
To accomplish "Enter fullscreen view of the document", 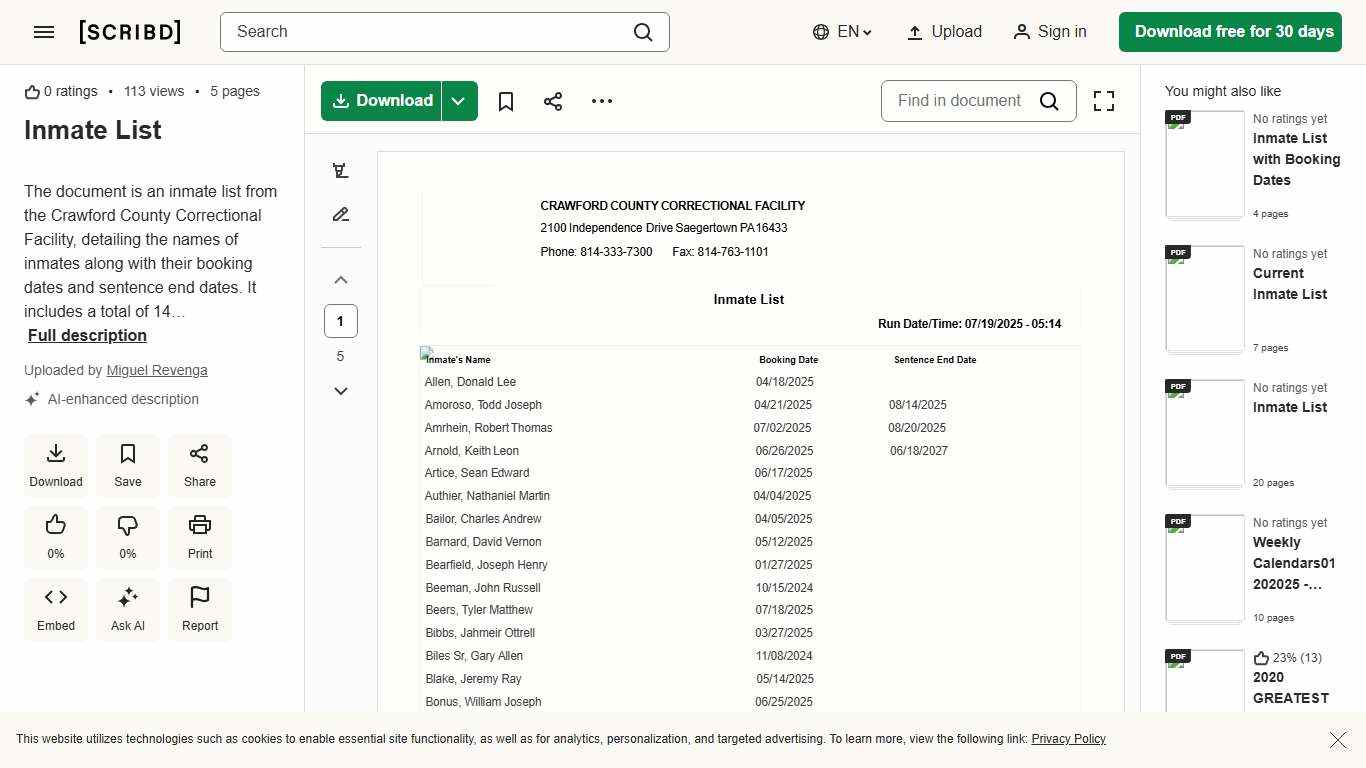I will coord(1103,100).
